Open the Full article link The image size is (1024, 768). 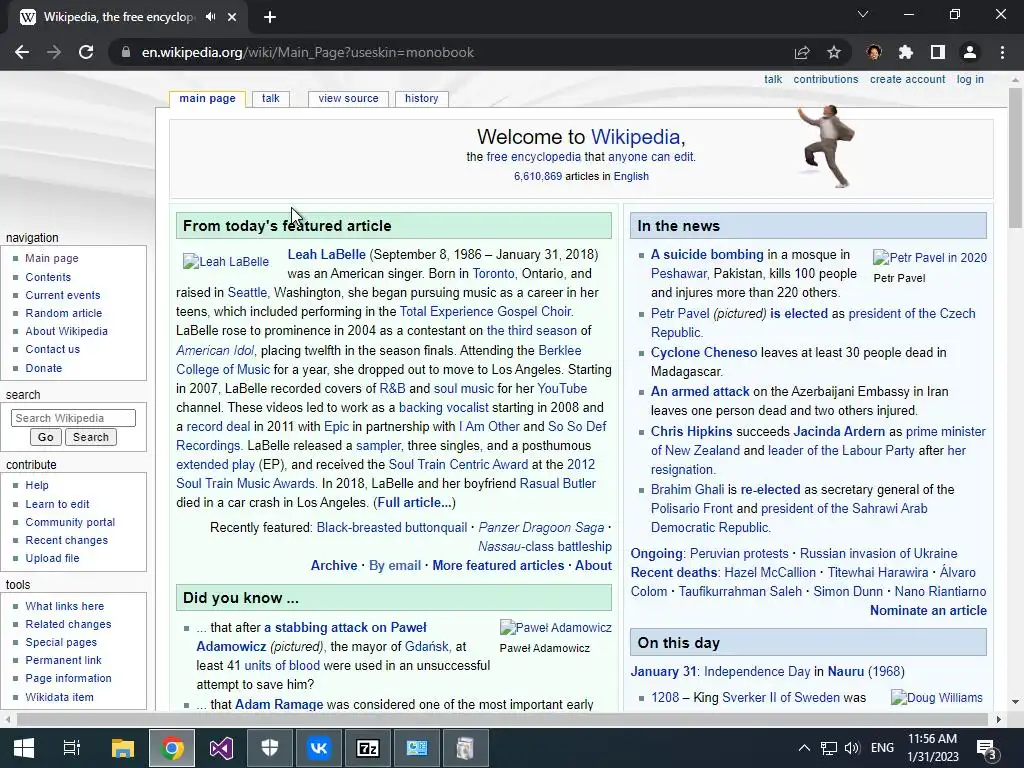(414, 502)
